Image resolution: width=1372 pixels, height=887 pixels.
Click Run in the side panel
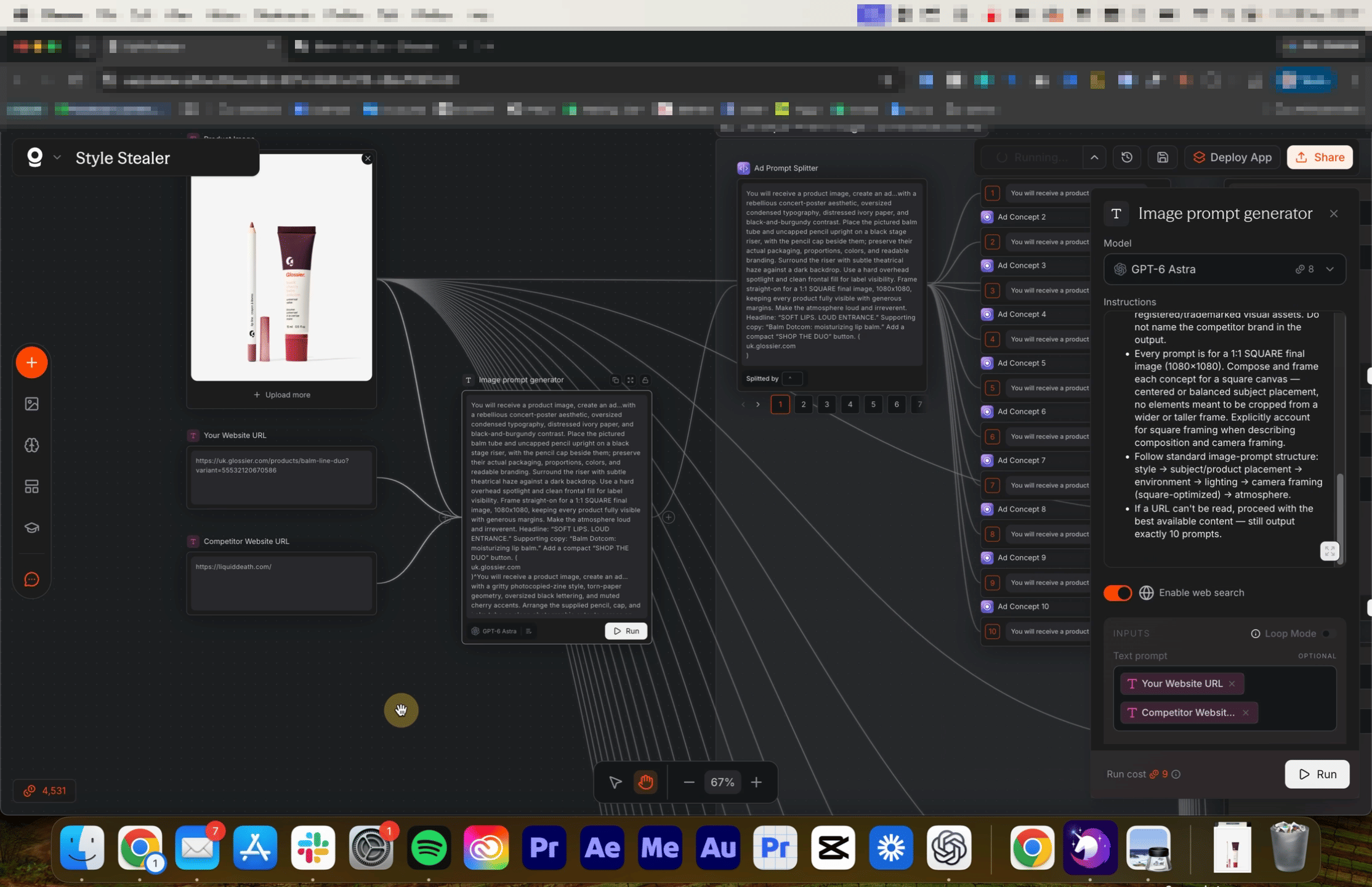(1317, 774)
